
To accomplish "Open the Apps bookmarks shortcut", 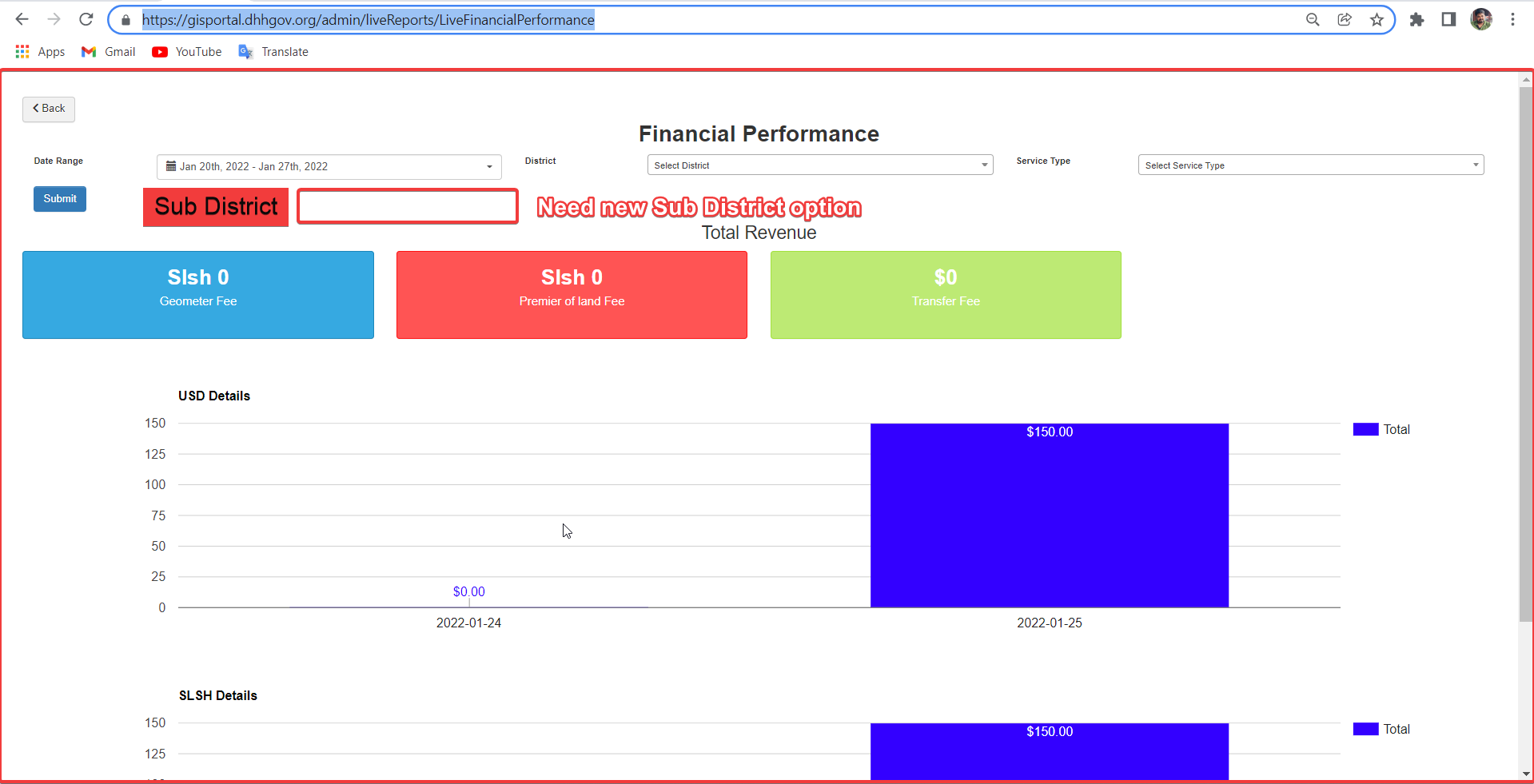I will coord(40,52).
